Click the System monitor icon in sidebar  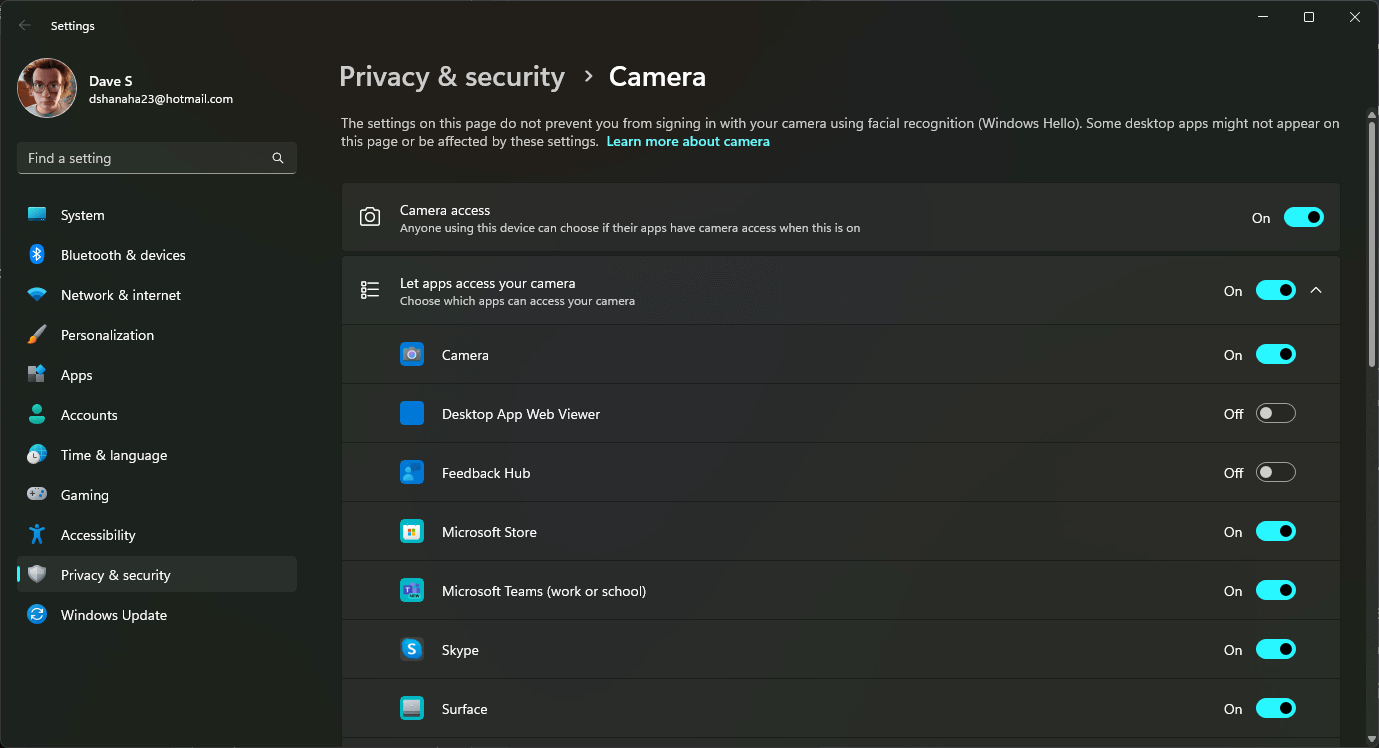point(37,215)
